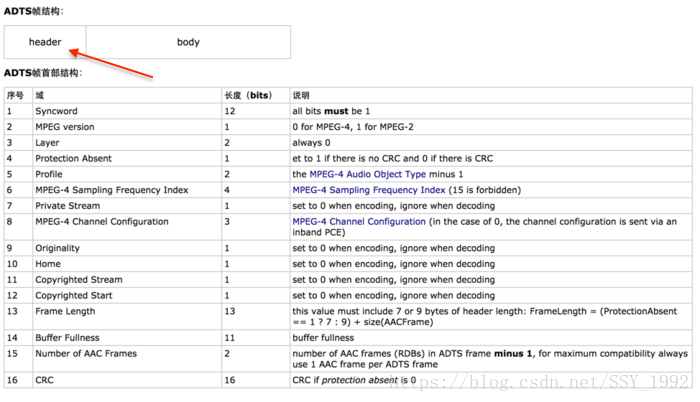Screen dimensions: 700x402
Task: Click the Frame Length bits value '13'
Action: (x=229, y=311)
